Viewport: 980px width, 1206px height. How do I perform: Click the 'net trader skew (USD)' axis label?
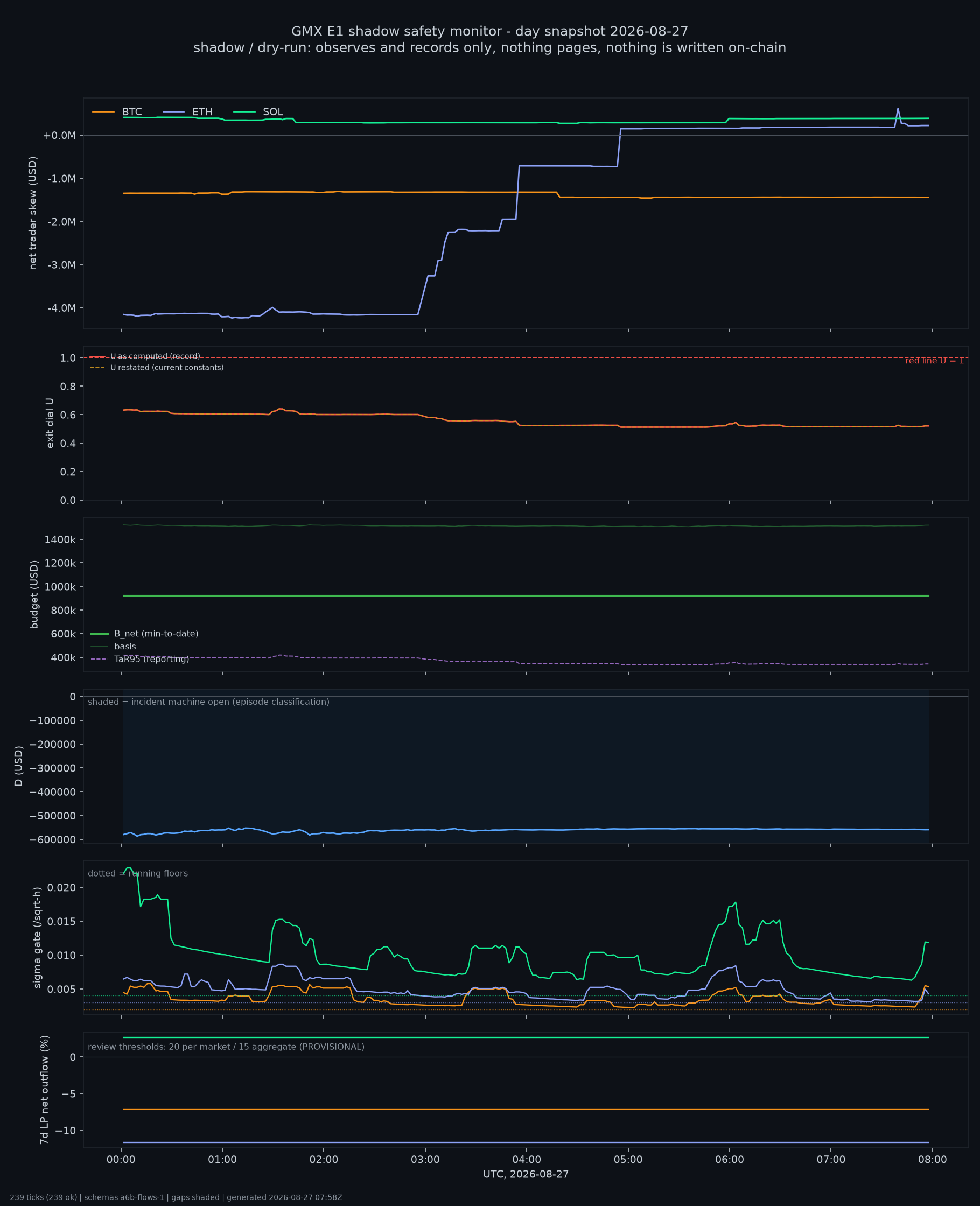(33, 213)
